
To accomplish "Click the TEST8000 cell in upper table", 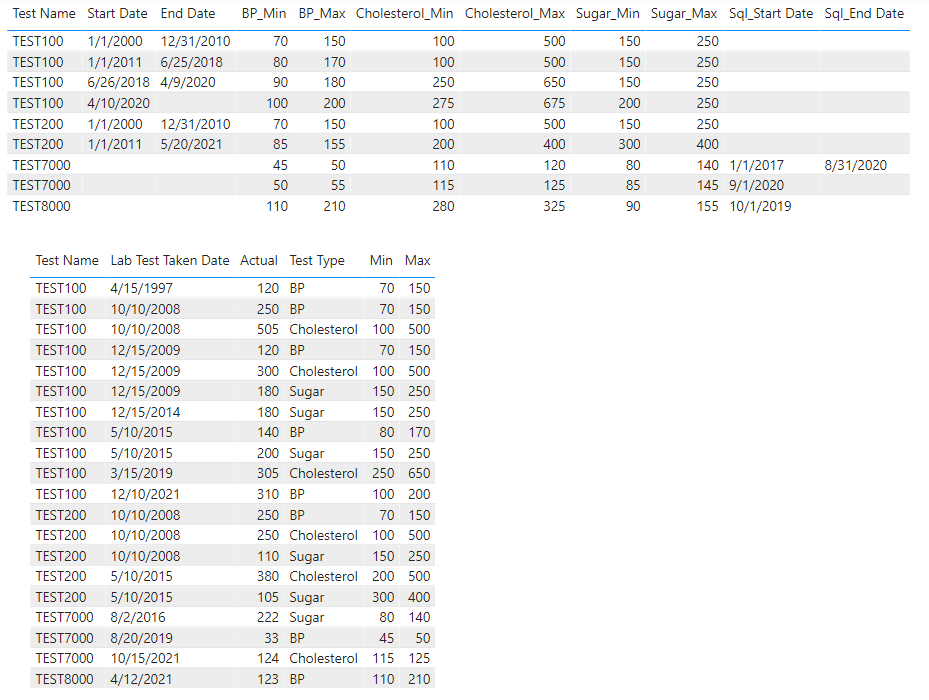I will click(41, 206).
